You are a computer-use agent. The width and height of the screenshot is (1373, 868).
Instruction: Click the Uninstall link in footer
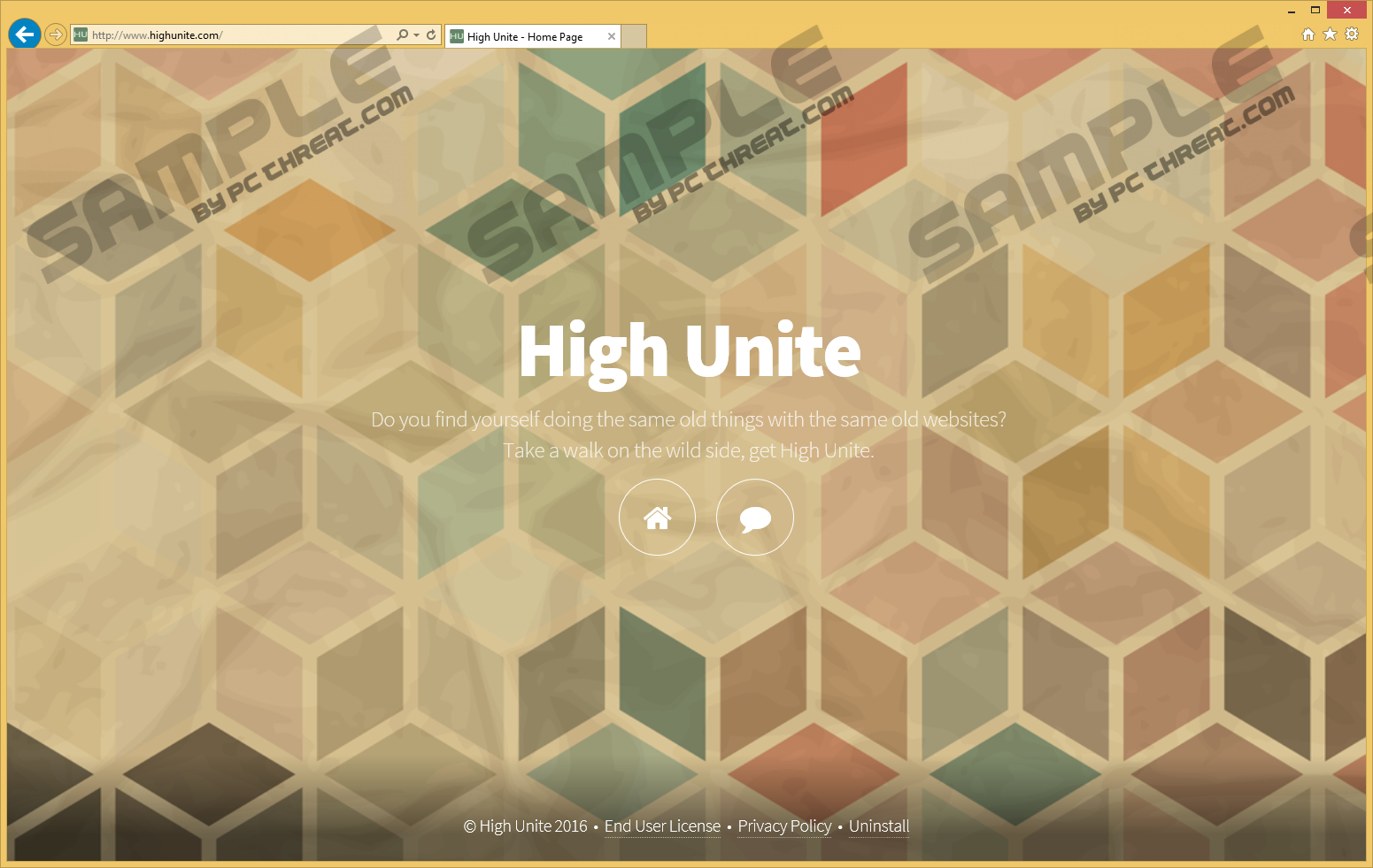(x=878, y=826)
